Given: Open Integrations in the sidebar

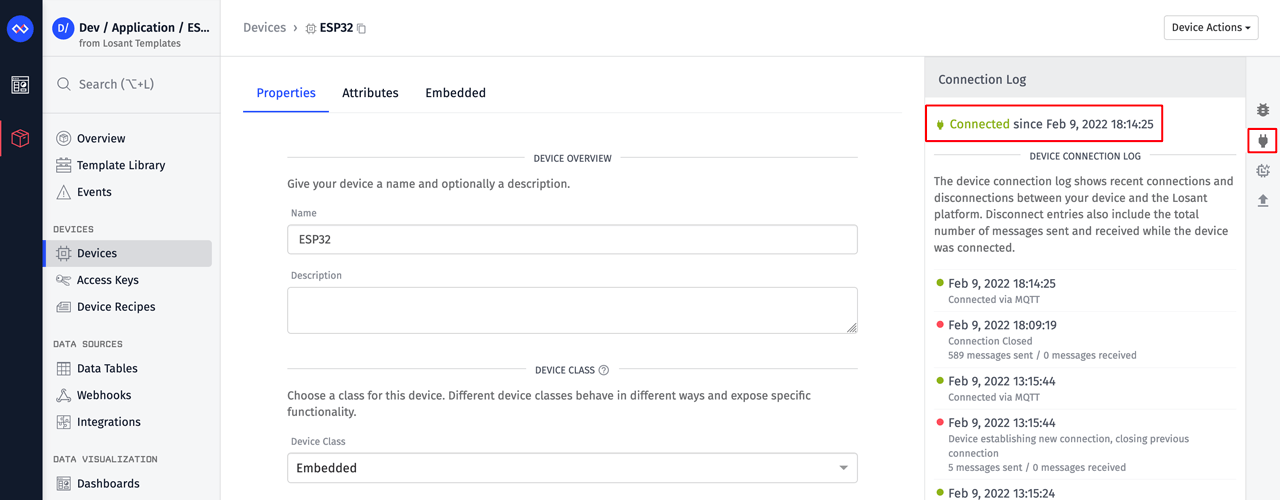Looking at the screenshot, I should [109, 422].
